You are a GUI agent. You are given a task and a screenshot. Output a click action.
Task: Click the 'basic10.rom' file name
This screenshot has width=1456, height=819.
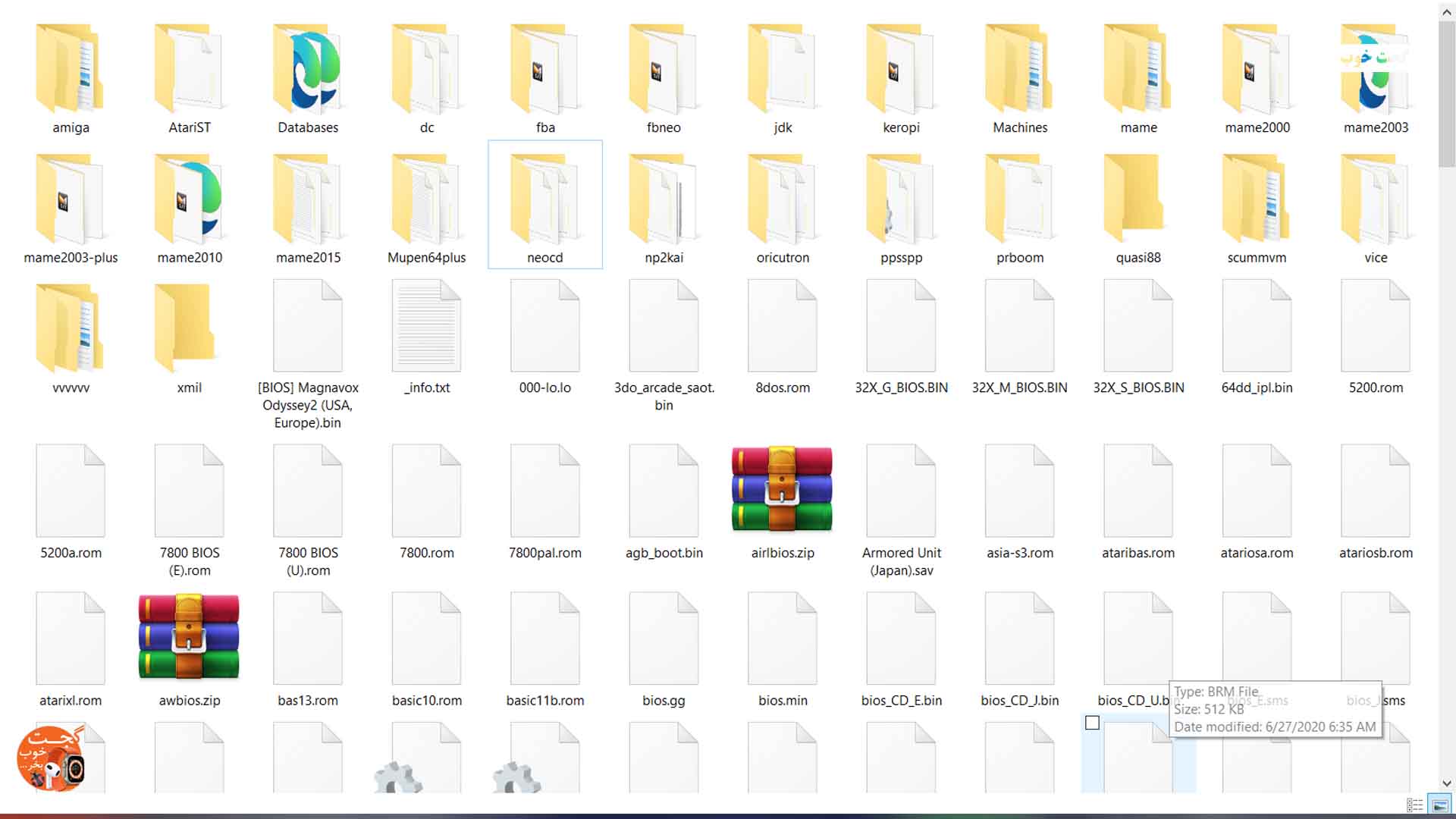pos(427,701)
